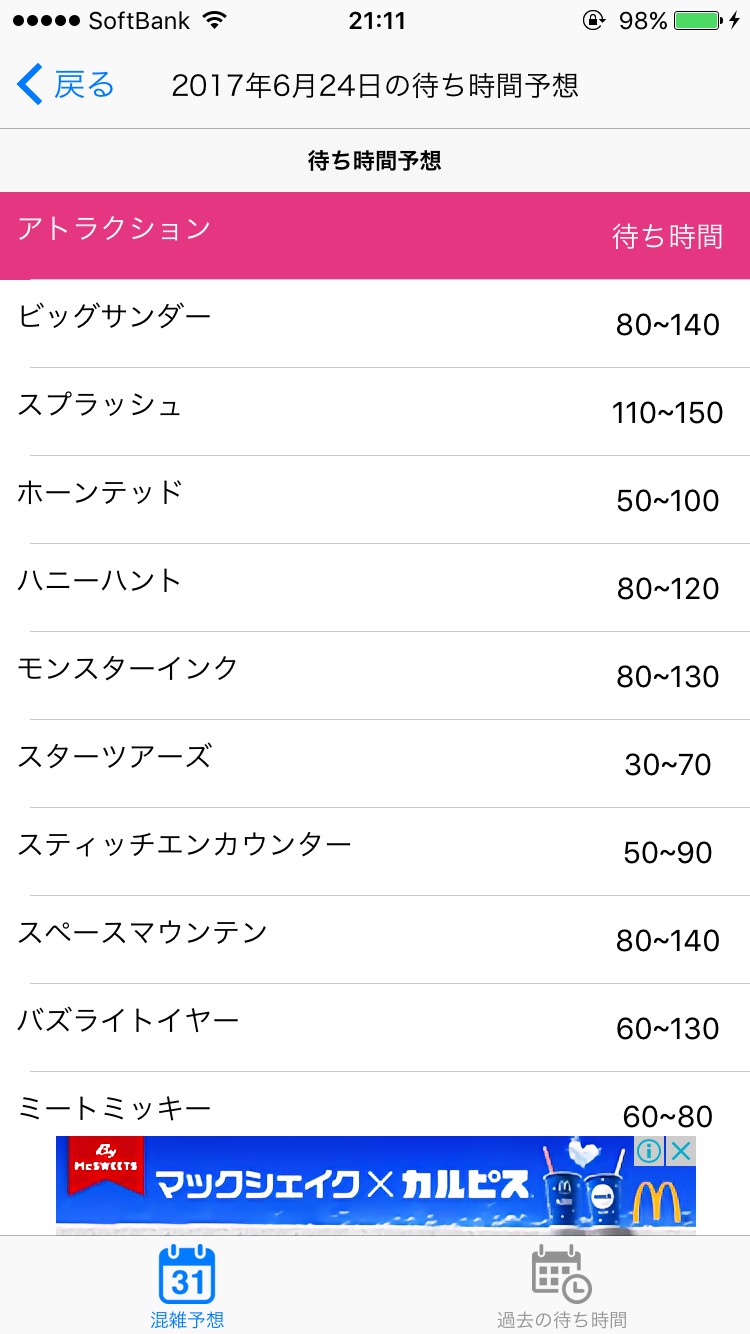The image size is (750, 1334).
Task: Open the 過去の待ち時間 clock-calendar icon
Action: [561, 1273]
